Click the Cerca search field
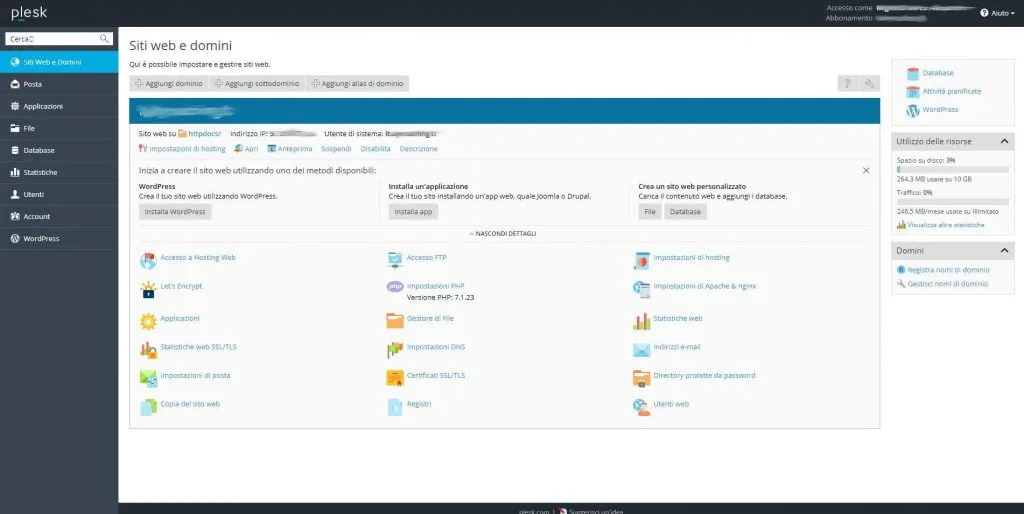The height and width of the screenshot is (514, 1024). tap(52, 39)
